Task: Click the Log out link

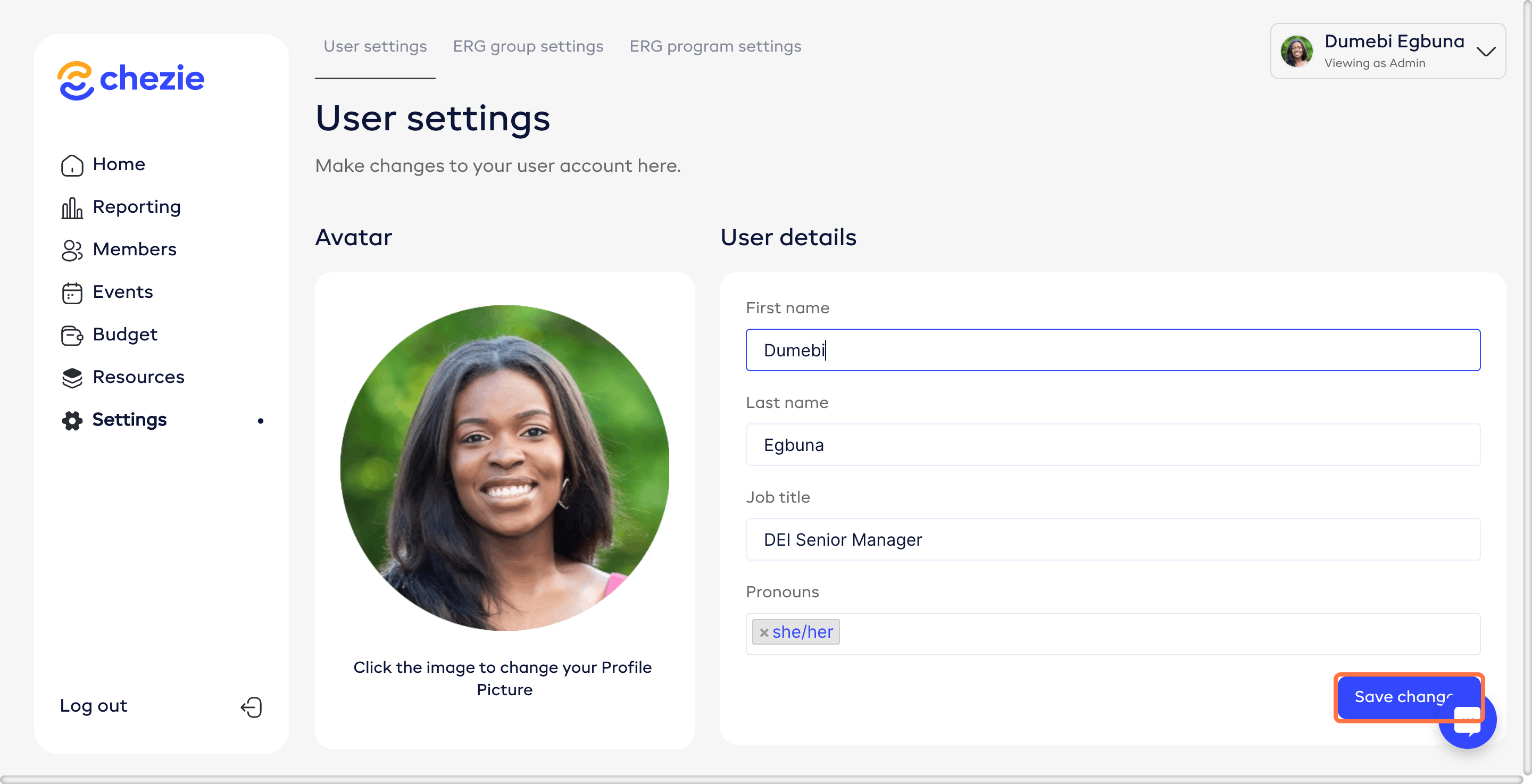Action: point(94,705)
